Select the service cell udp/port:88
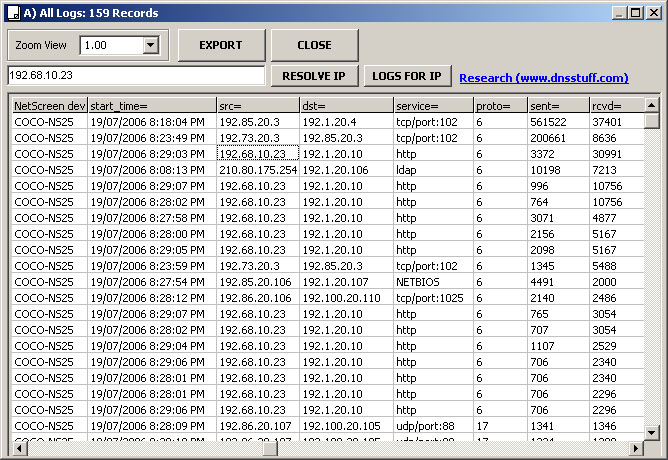The height and width of the screenshot is (460, 668). pyautogui.click(x=433, y=426)
